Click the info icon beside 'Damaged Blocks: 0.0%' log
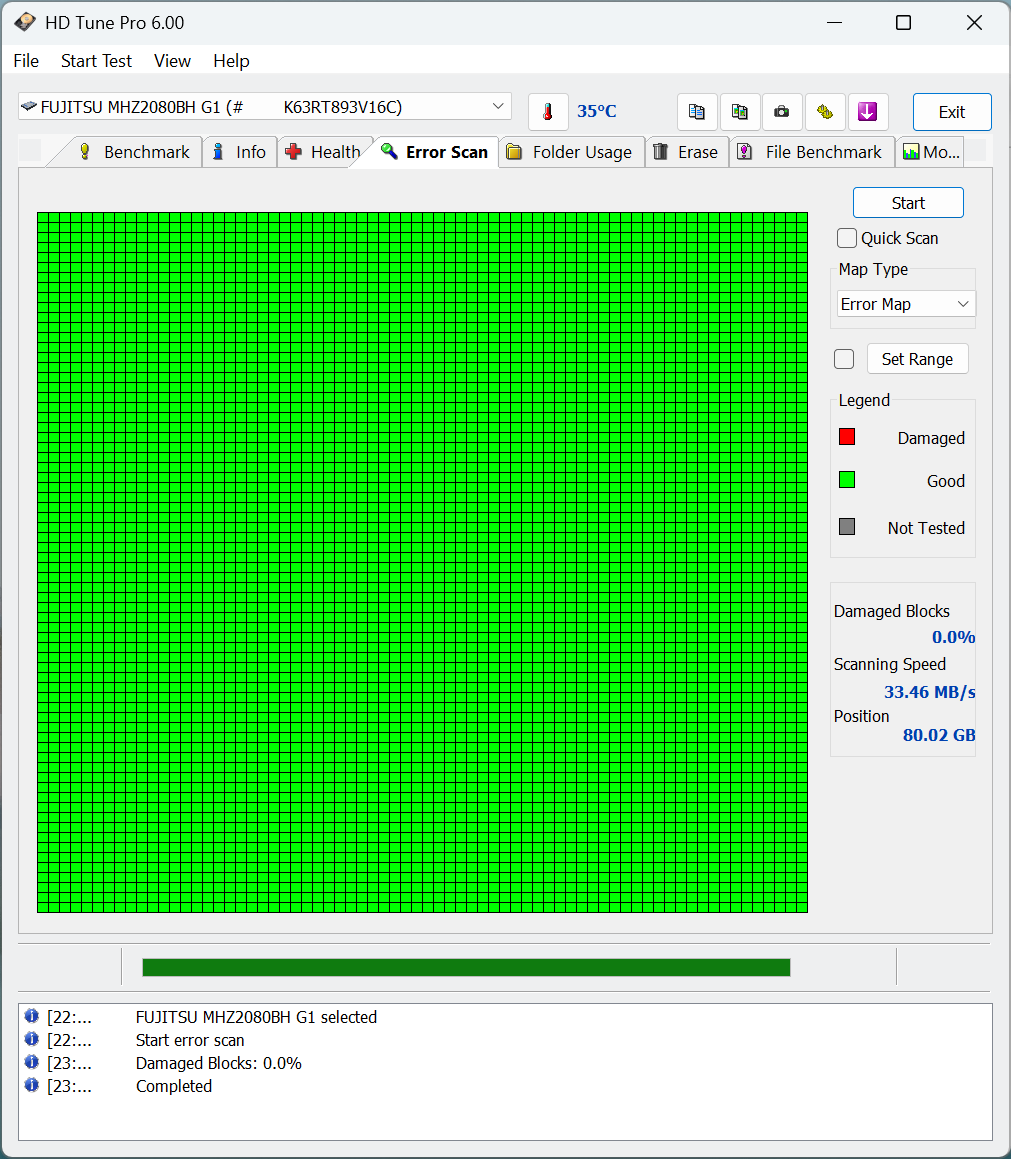 32,1061
